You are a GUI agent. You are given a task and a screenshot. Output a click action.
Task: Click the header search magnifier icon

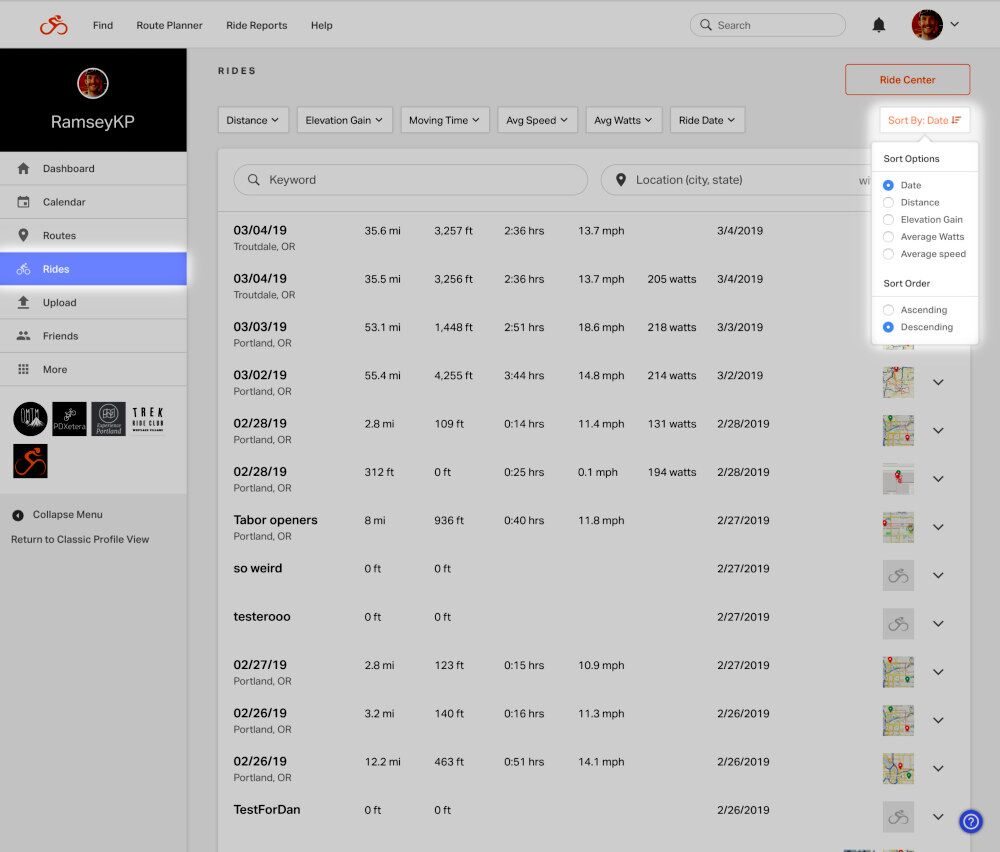click(x=705, y=25)
